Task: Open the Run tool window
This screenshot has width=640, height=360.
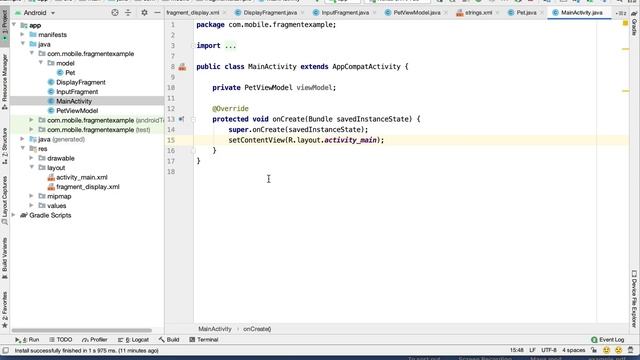Action: tap(27, 340)
